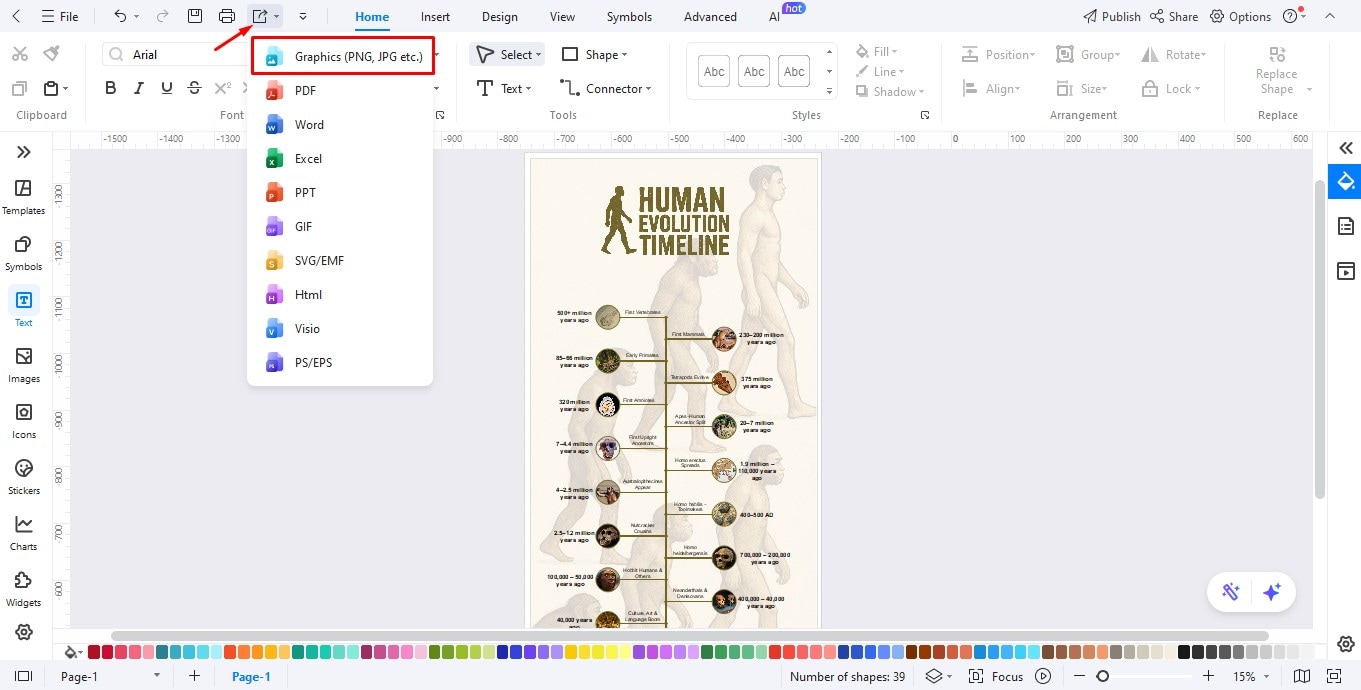This screenshot has width=1361, height=690.
Task: Open the Symbols sidebar panel
Action: coord(24,253)
